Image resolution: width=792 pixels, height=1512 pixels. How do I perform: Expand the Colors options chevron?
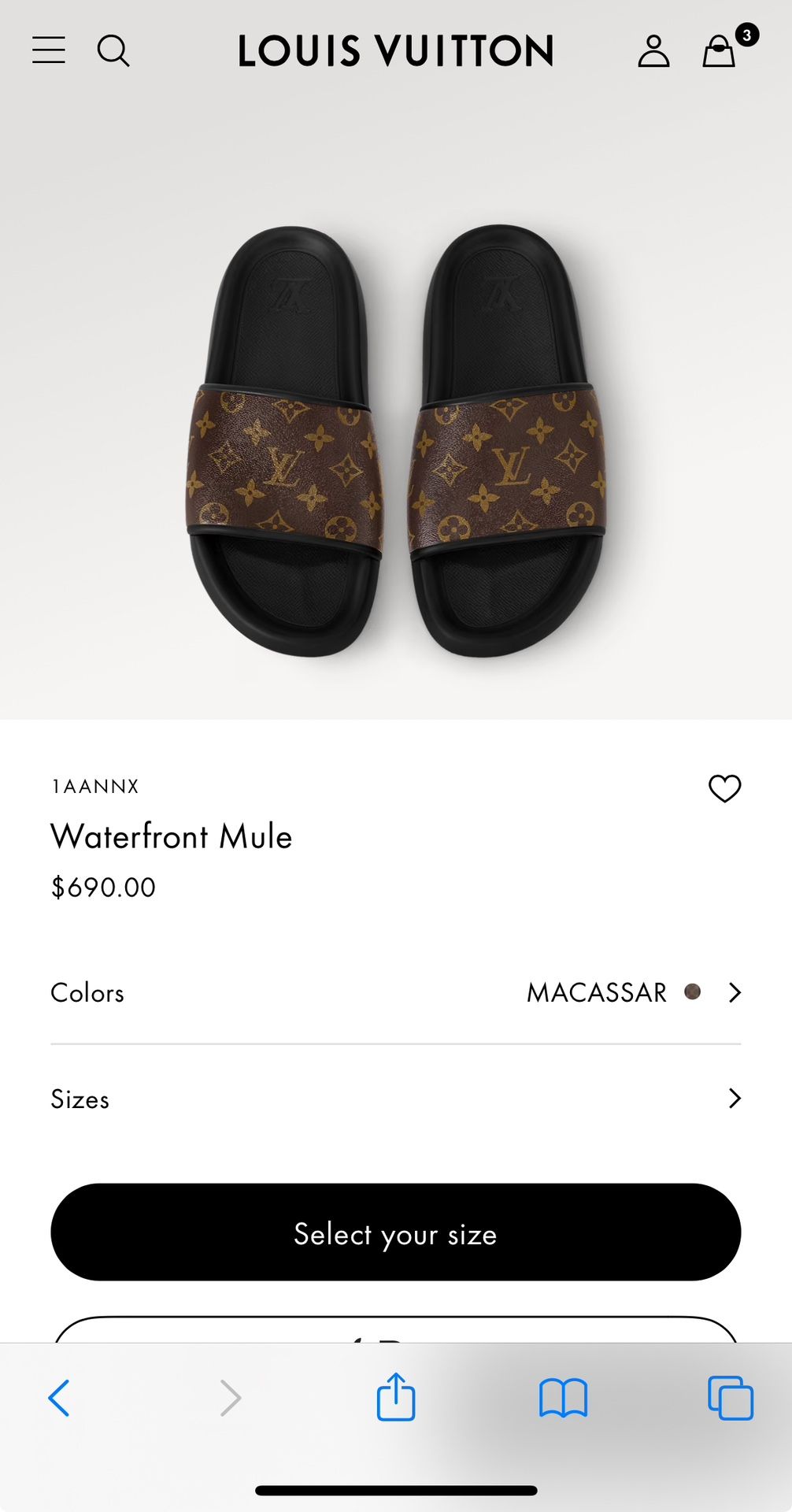pos(735,992)
